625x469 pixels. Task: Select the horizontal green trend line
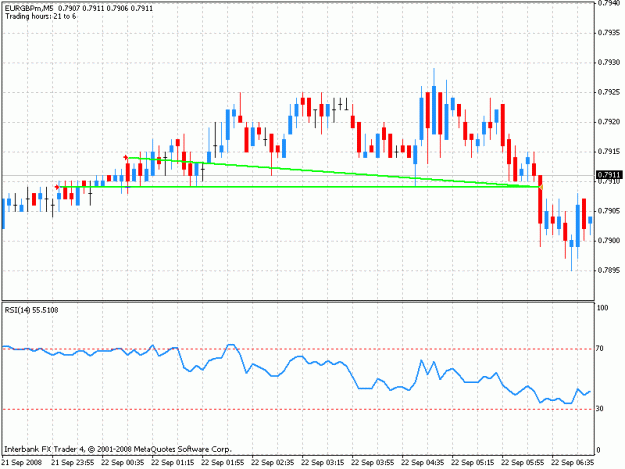[299, 186]
